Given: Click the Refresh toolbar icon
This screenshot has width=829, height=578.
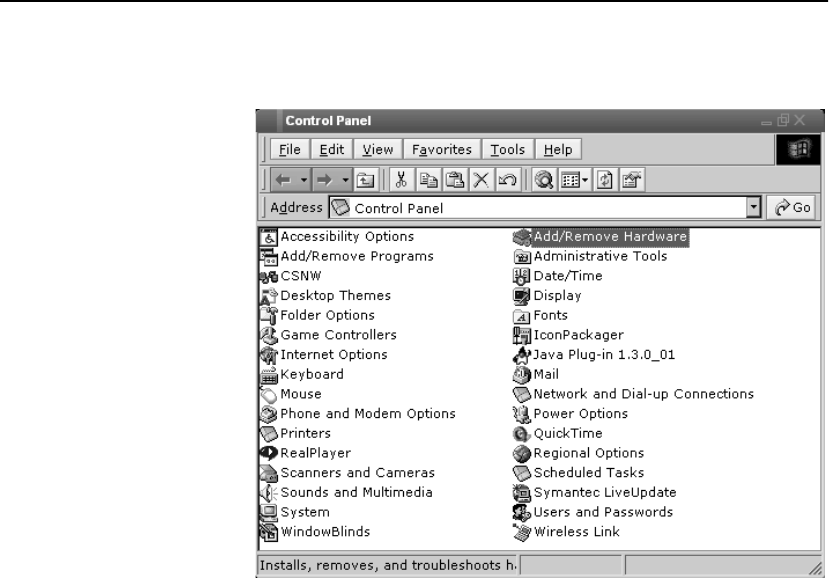Looking at the screenshot, I should click(605, 180).
